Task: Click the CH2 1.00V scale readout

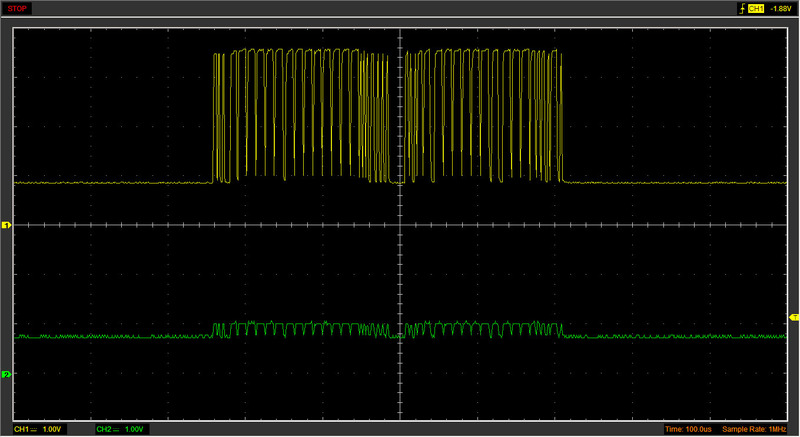Action: pos(120,429)
